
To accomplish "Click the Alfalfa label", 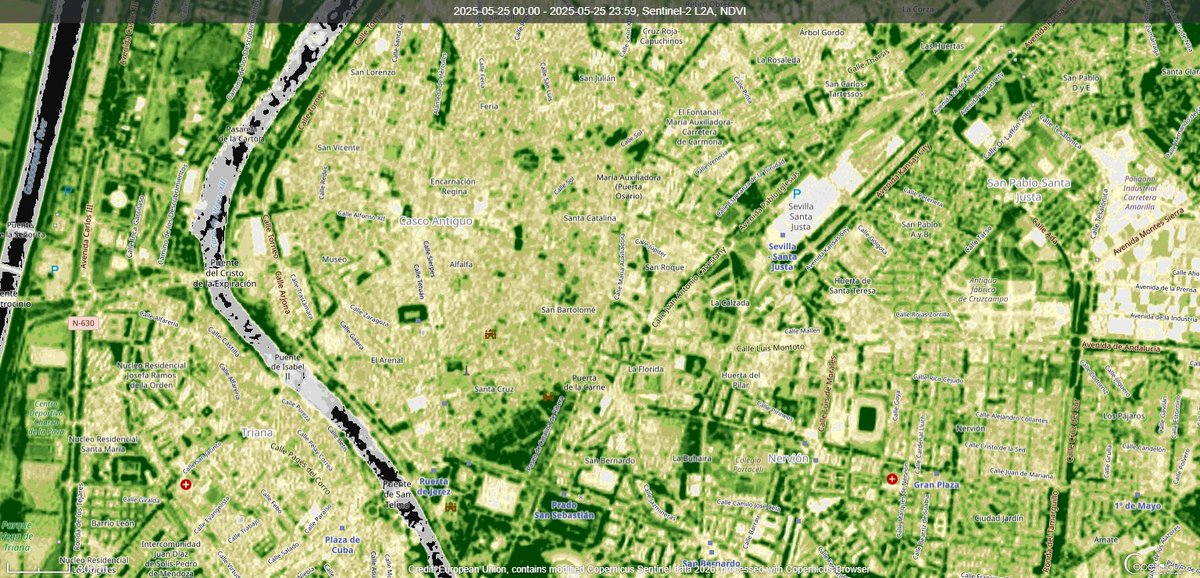I will coord(461,264).
